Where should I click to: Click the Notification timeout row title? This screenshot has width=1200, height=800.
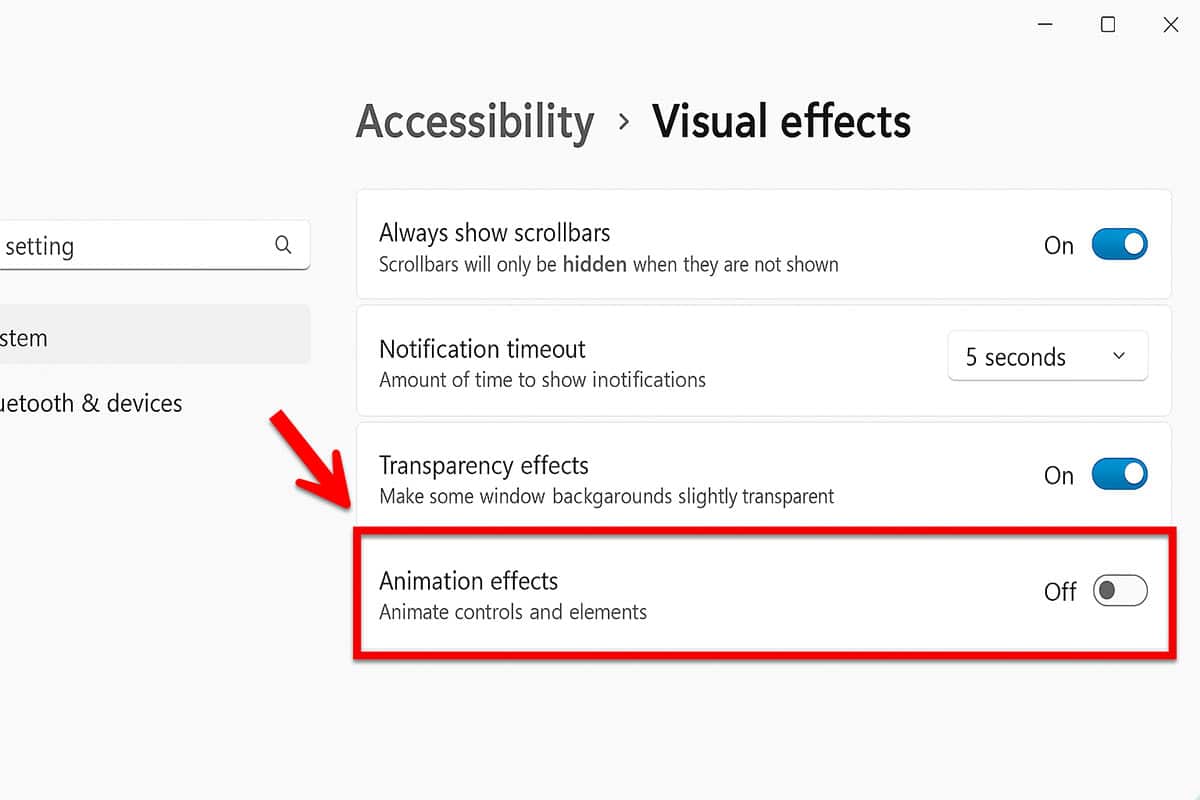point(482,349)
